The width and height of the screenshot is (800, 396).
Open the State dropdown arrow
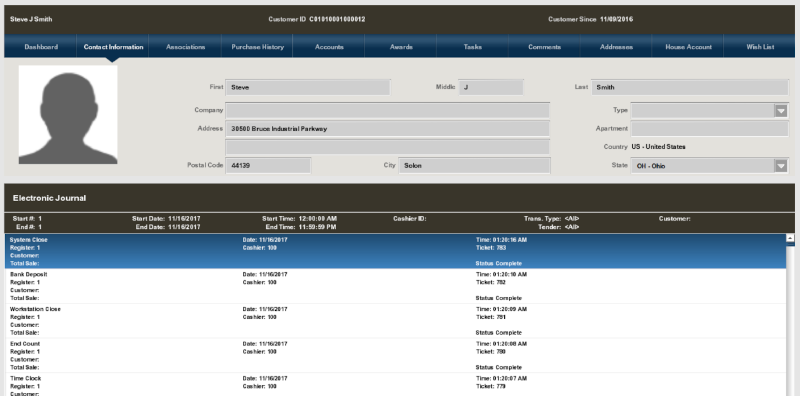point(781,166)
